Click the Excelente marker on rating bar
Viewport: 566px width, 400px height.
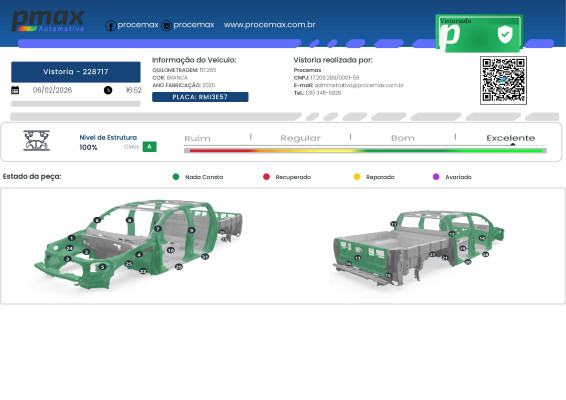coord(513,144)
